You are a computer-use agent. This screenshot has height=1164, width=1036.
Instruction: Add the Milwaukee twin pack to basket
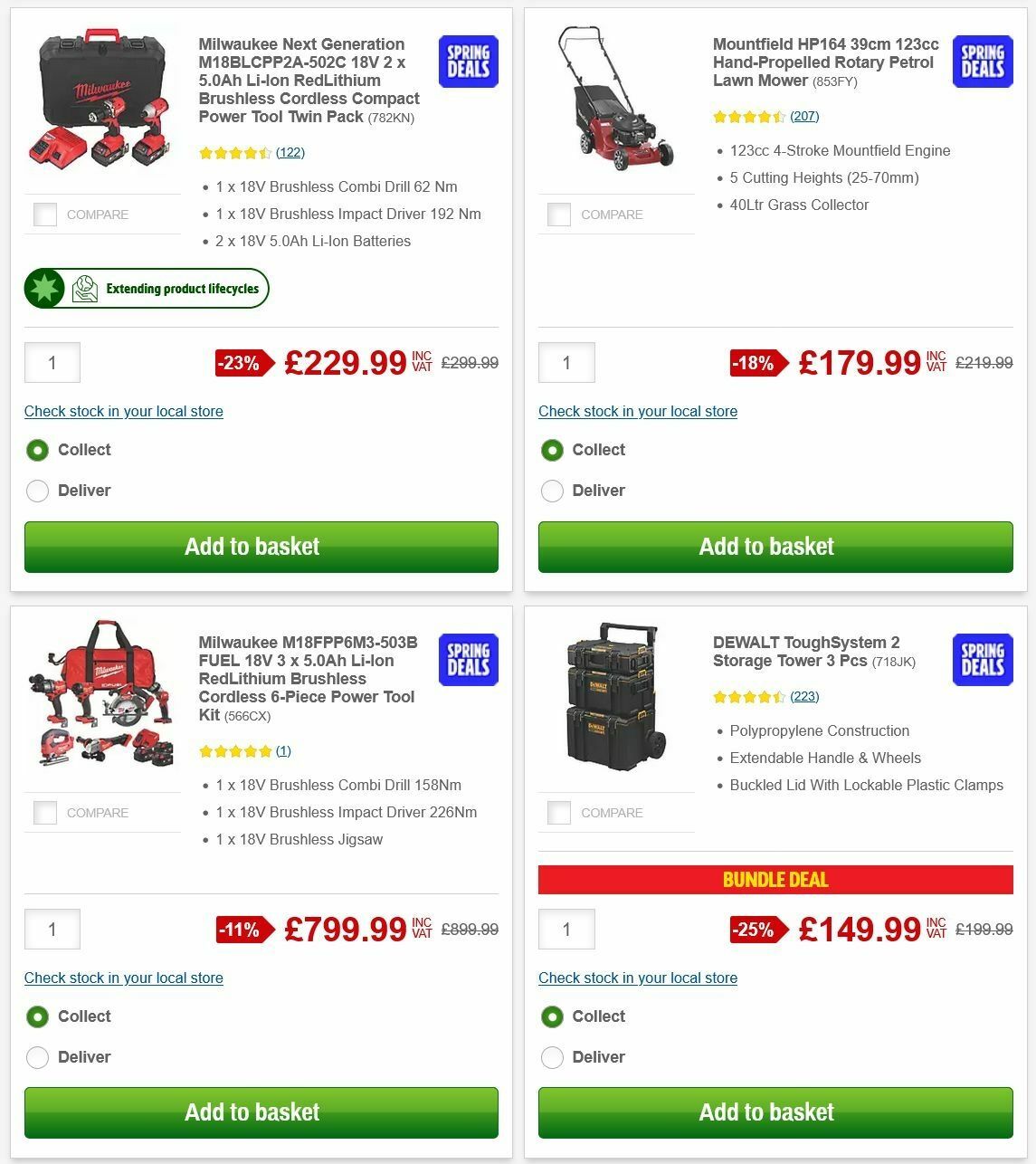tap(261, 547)
